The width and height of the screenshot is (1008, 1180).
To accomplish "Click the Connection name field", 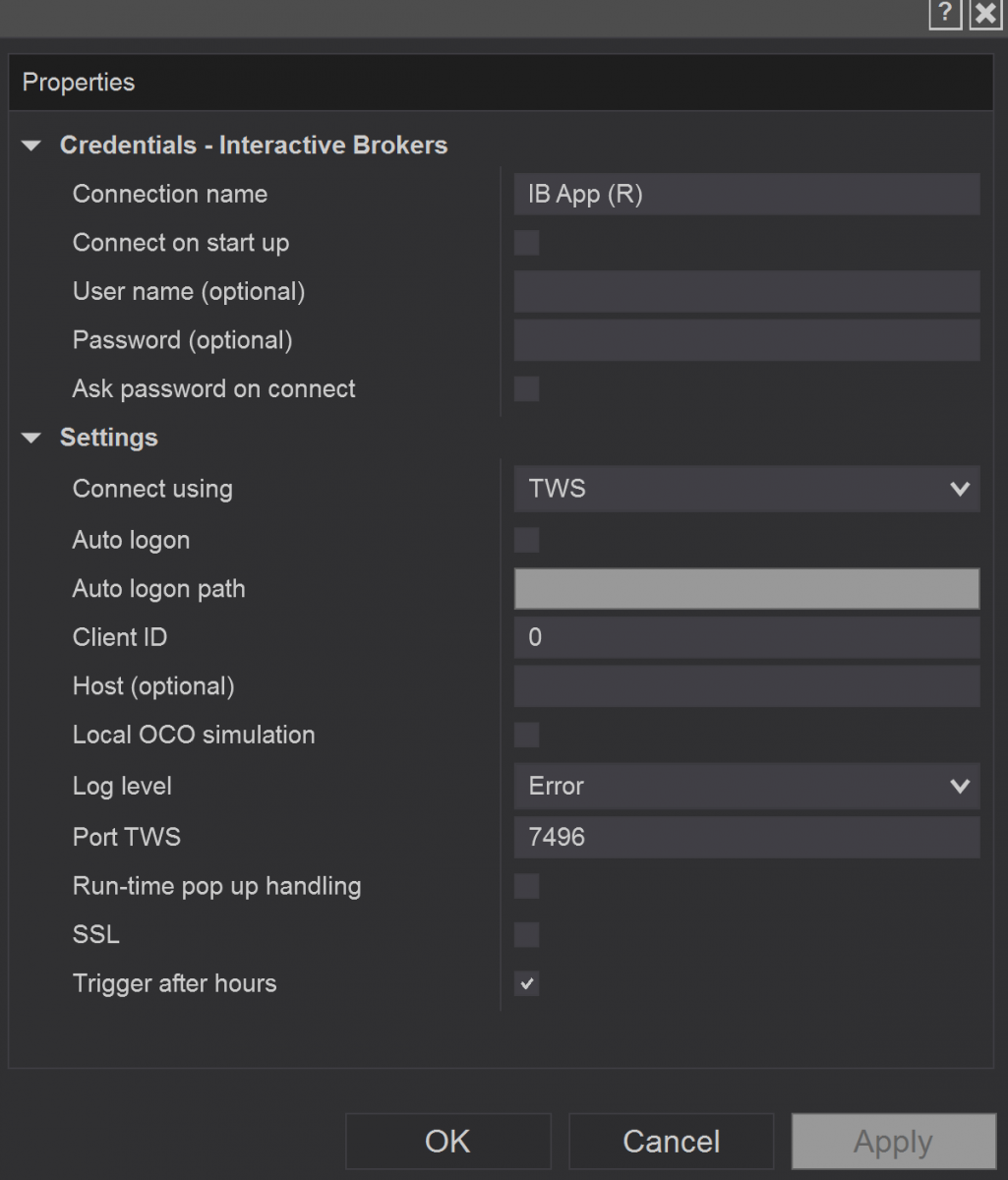I will tap(746, 194).
